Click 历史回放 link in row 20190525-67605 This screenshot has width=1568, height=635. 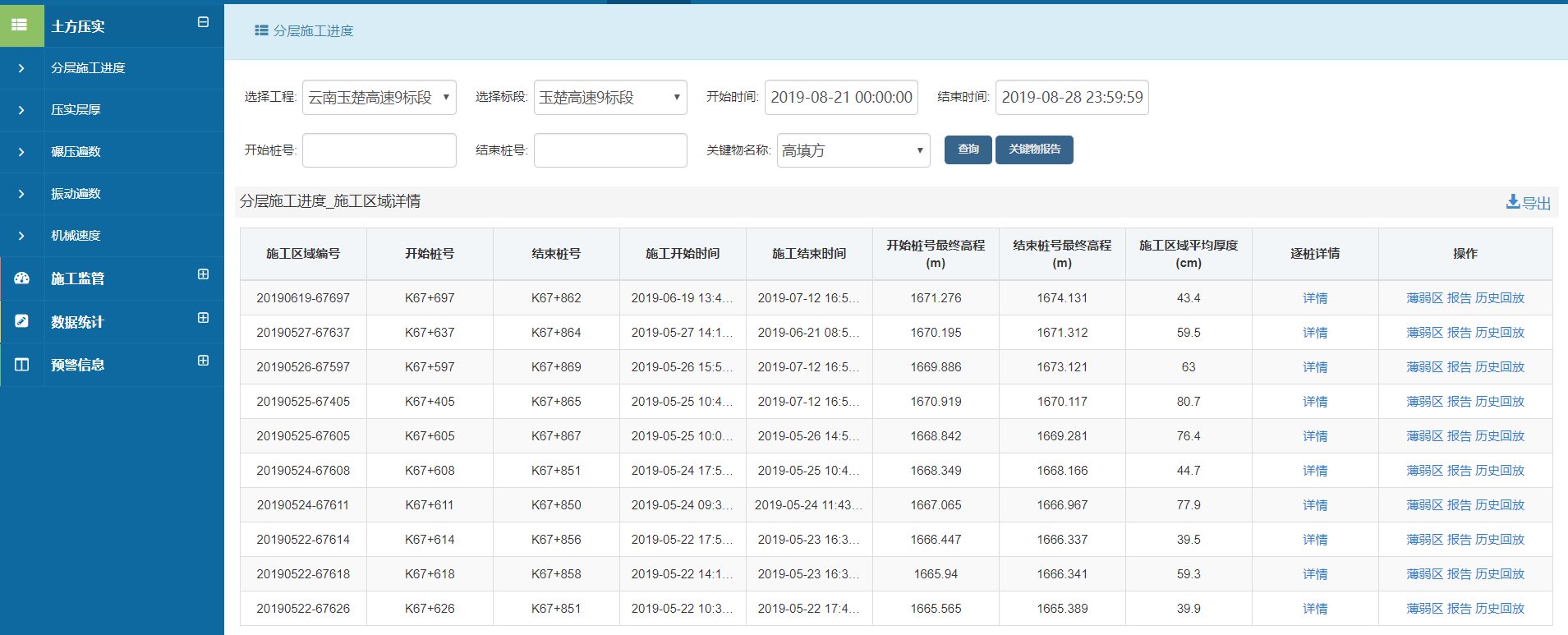[1500, 436]
